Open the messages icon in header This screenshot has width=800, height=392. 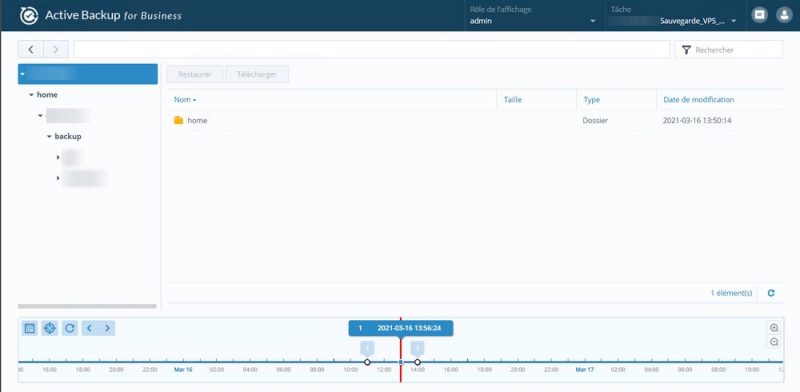coord(760,15)
